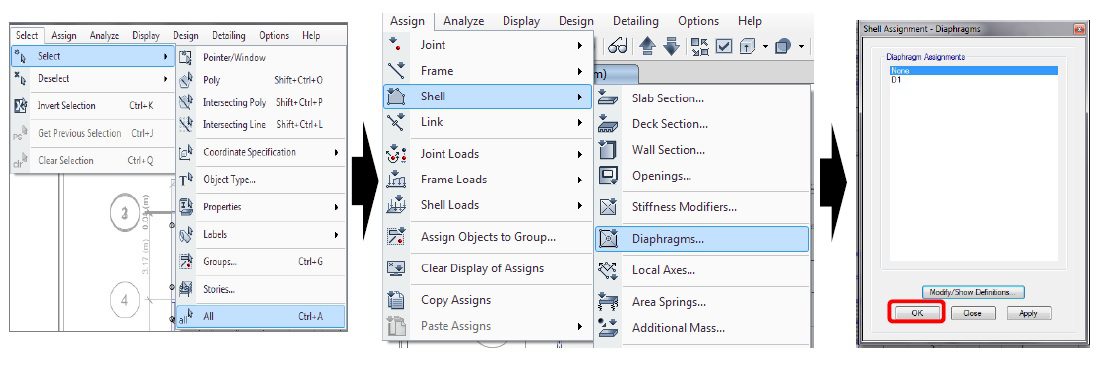Viewport: 1117px width, 365px height.
Task: Click the Copy Assigns icon
Action: (396, 299)
